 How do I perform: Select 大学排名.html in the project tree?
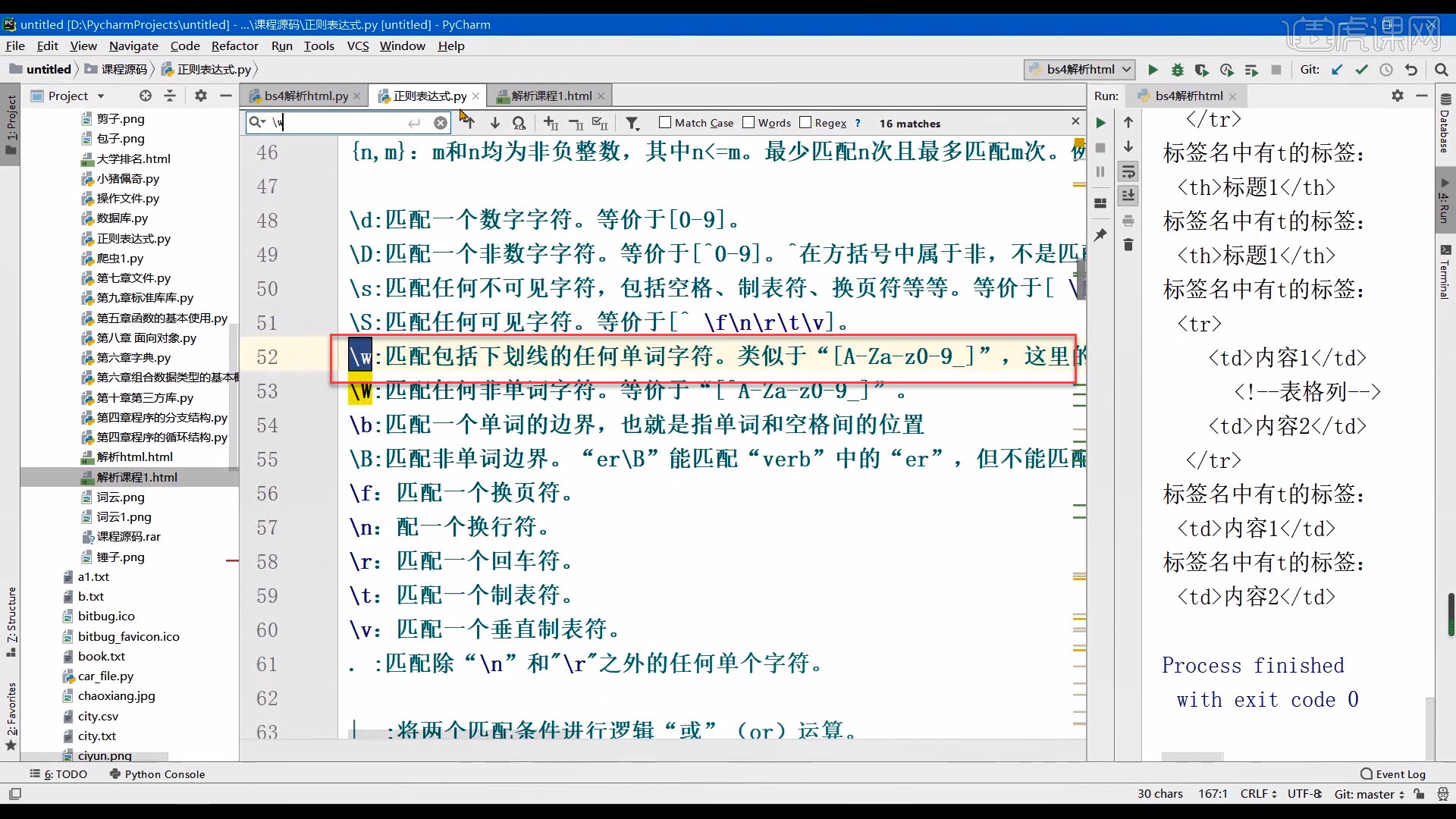[x=133, y=159]
